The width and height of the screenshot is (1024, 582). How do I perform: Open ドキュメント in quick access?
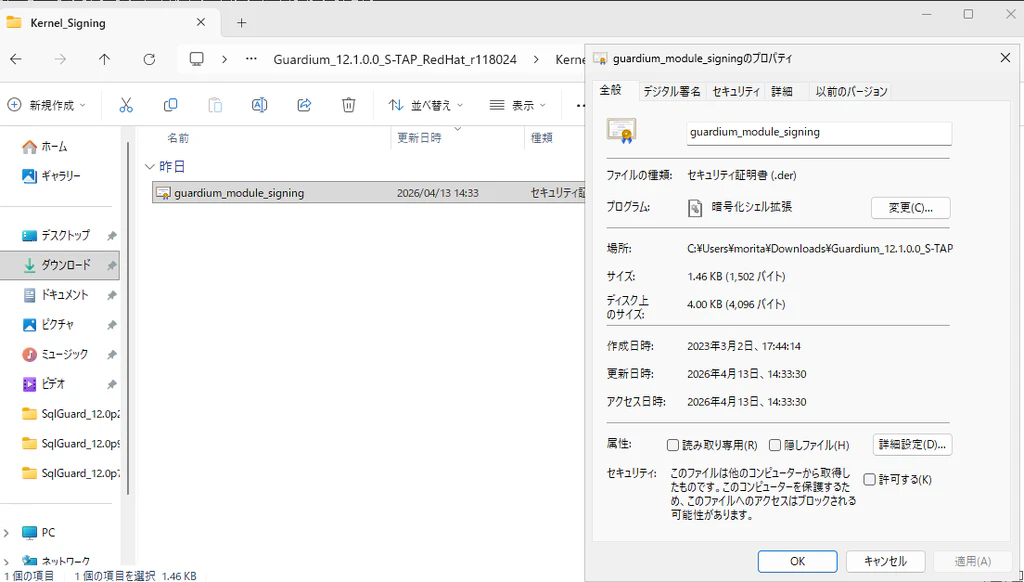55,295
